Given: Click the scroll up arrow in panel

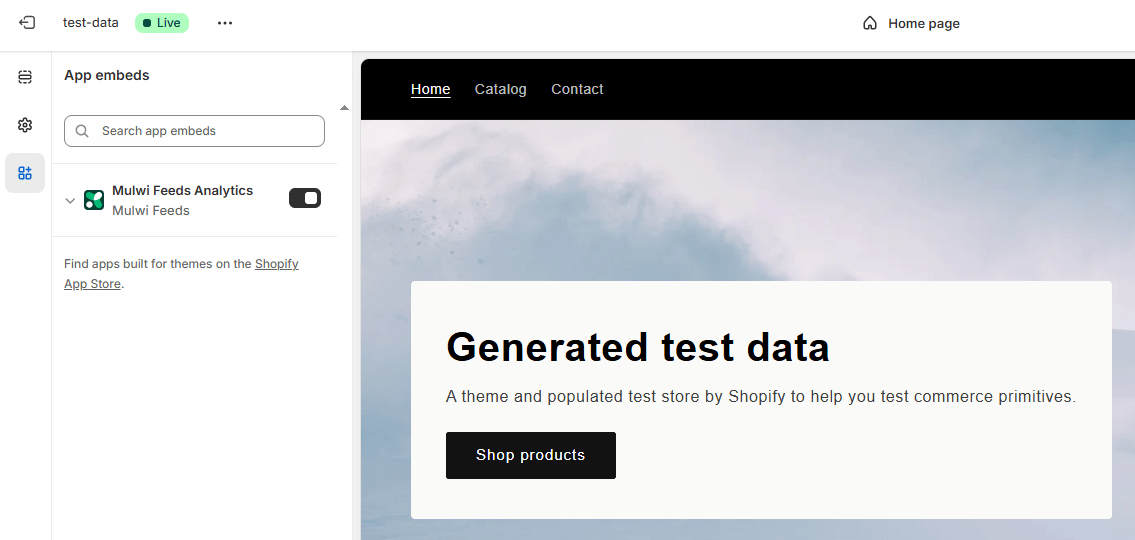Looking at the screenshot, I should 345,108.
